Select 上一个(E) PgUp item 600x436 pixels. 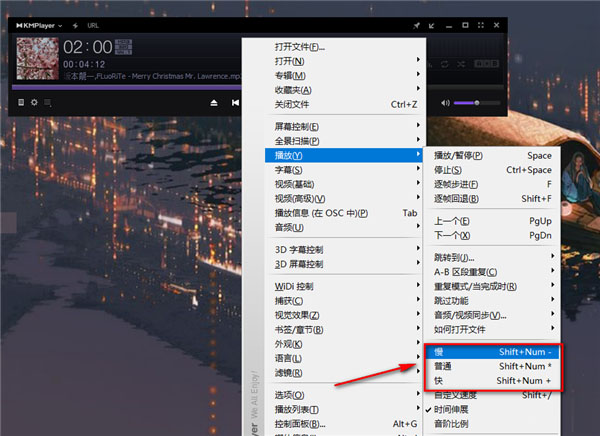click(x=492, y=221)
